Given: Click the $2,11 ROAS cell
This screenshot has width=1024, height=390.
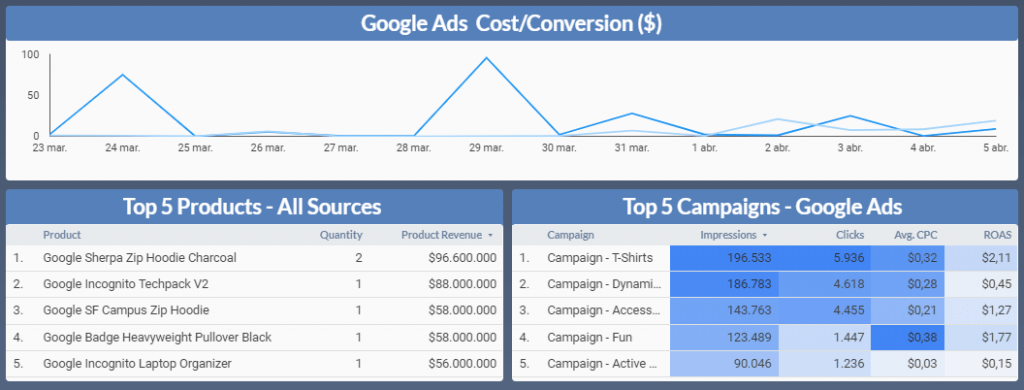Looking at the screenshot, I should click(981, 258).
